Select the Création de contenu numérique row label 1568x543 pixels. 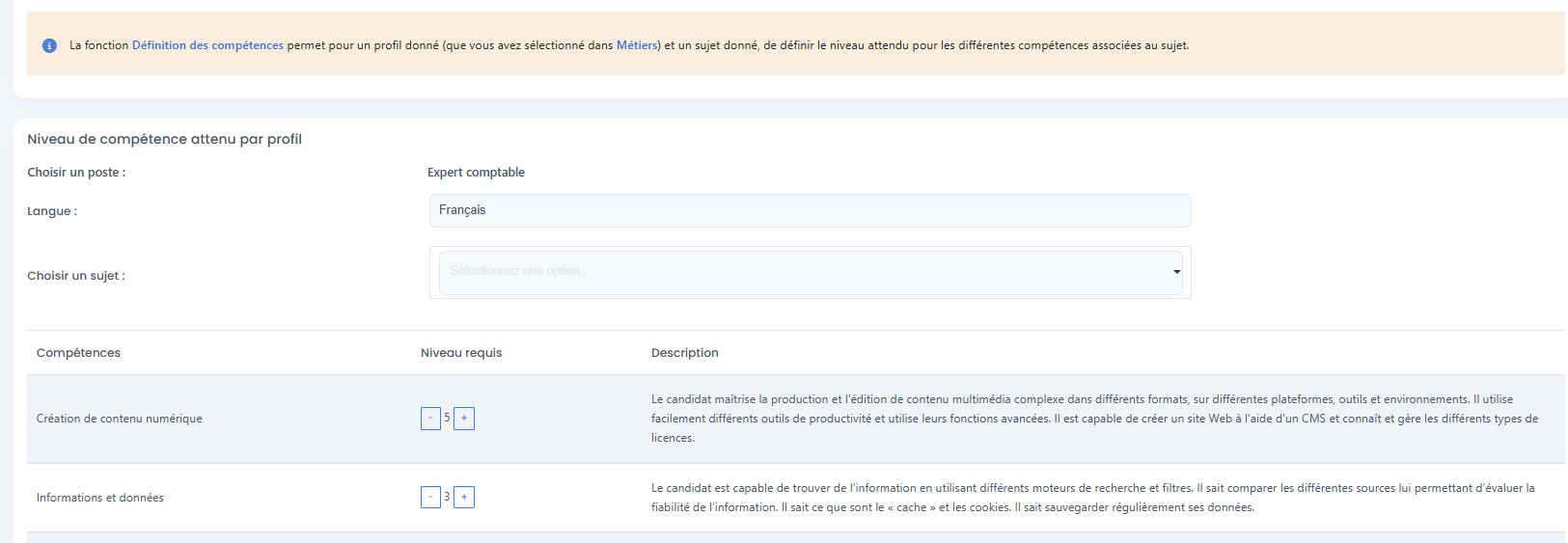coord(120,419)
